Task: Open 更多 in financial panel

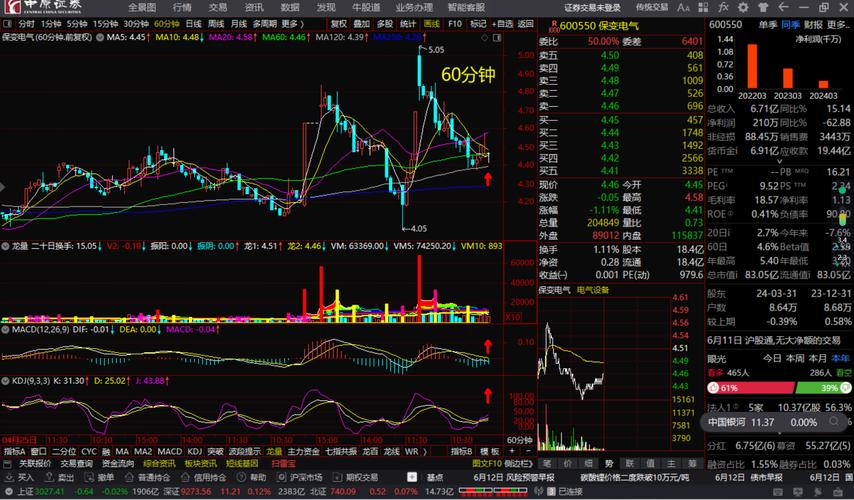Action: (838, 25)
